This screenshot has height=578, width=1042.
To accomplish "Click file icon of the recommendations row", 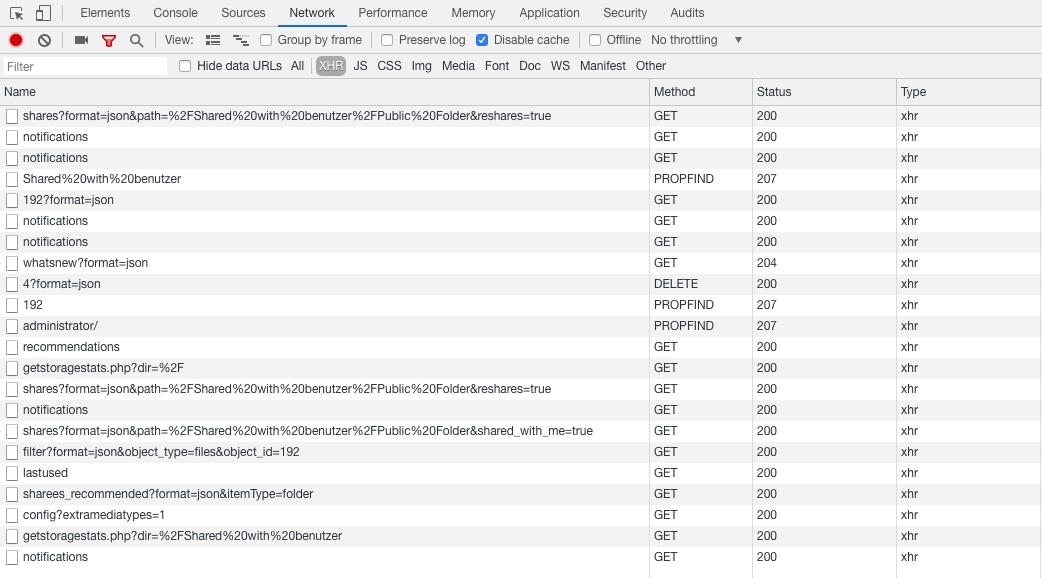I will coord(12,347).
